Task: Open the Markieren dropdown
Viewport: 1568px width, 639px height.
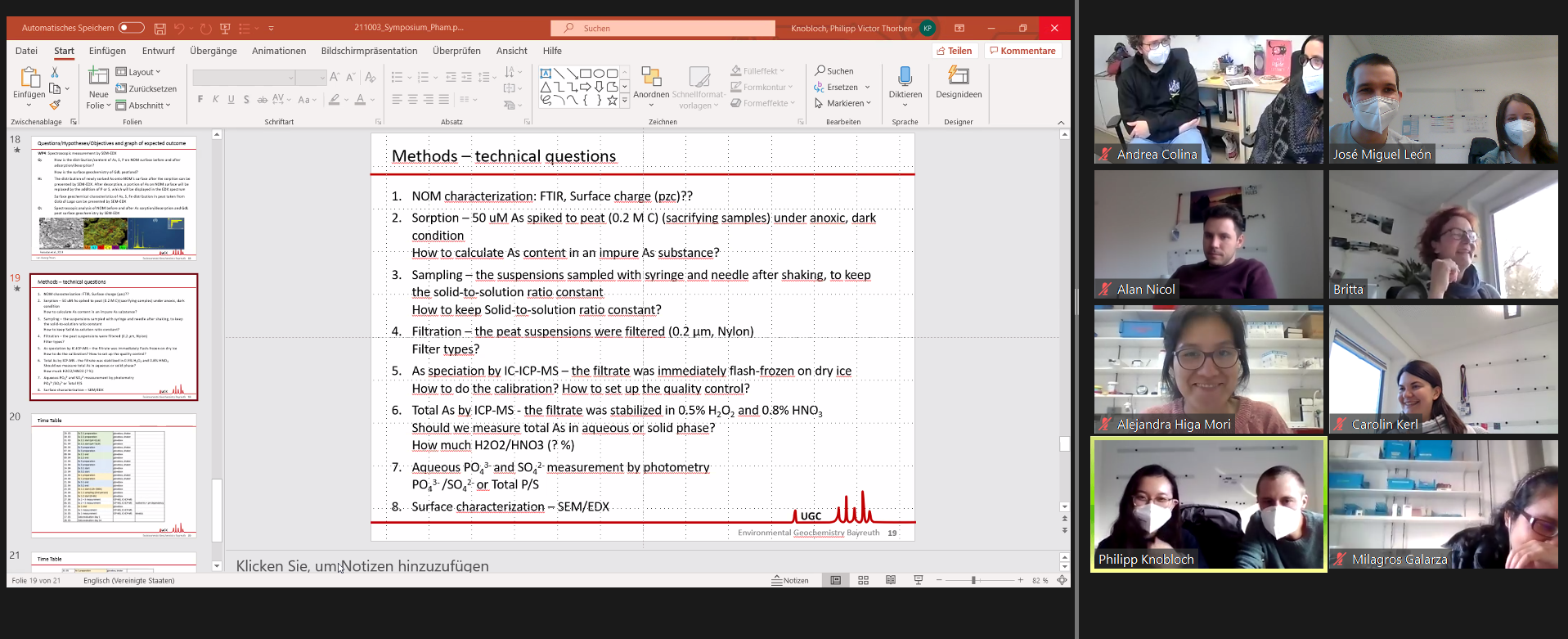Action: point(843,103)
